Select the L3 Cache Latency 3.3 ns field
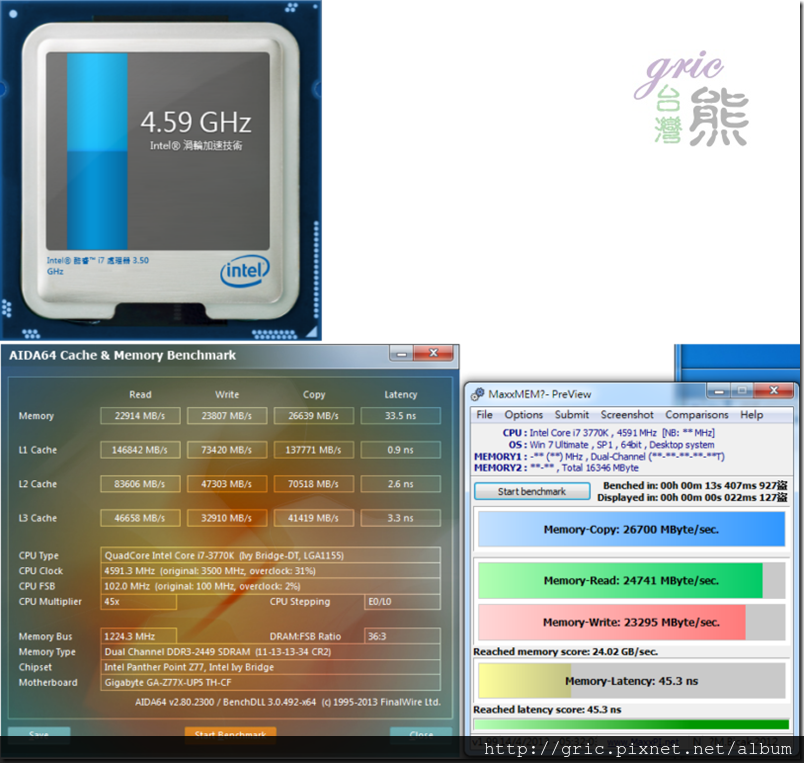804x763 pixels. point(400,518)
